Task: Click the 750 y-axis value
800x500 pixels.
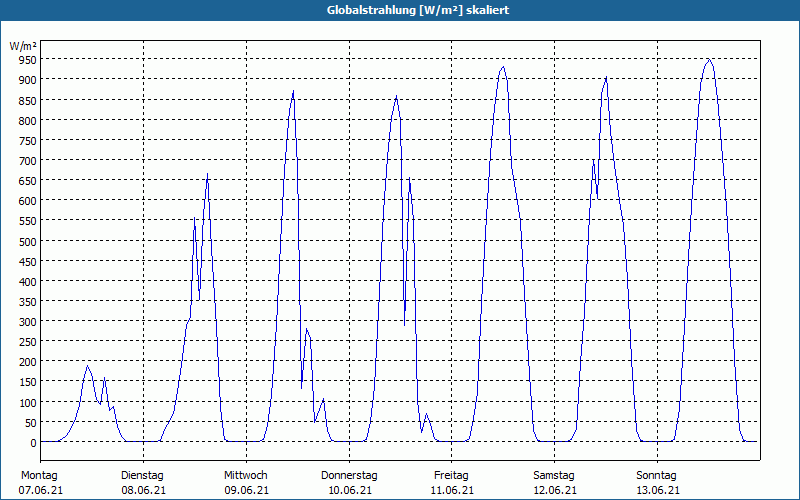Action: (27, 141)
